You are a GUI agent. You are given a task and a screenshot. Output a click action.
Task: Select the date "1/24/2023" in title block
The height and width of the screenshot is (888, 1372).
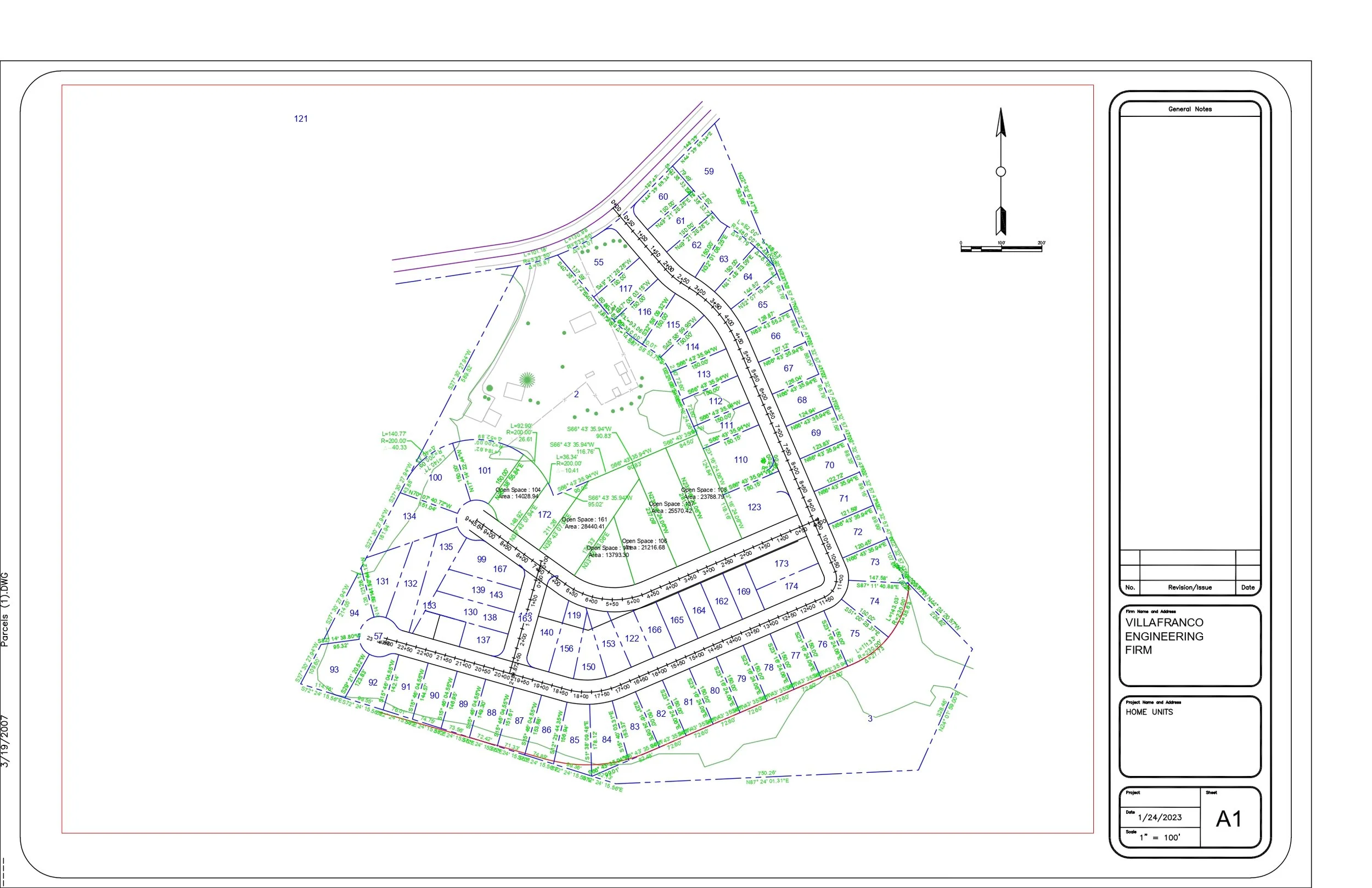pyautogui.click(x=1159, y=817)
